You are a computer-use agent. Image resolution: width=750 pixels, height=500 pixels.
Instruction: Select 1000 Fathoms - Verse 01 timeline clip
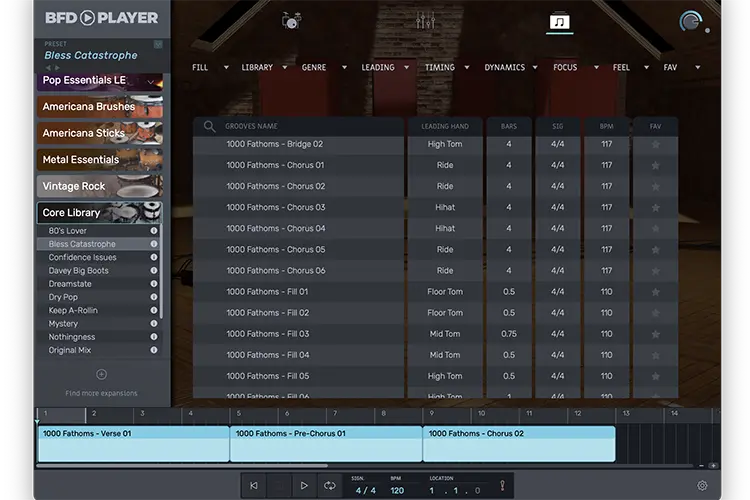[x=133, y=444]
